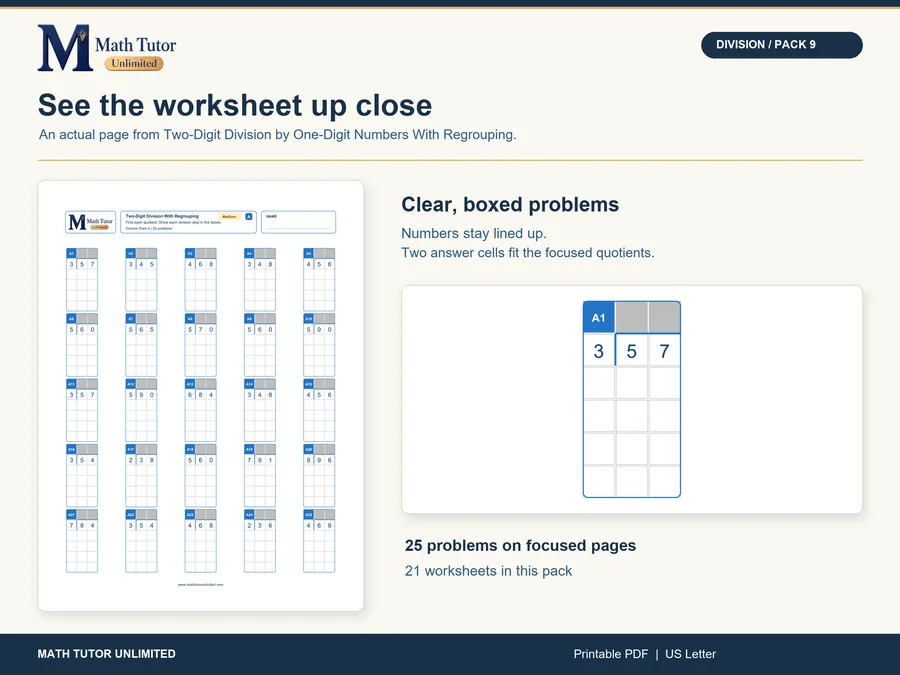Click the blue A icon in worksheet header
The height and width of the screenshot is (675, 900).
249,216
